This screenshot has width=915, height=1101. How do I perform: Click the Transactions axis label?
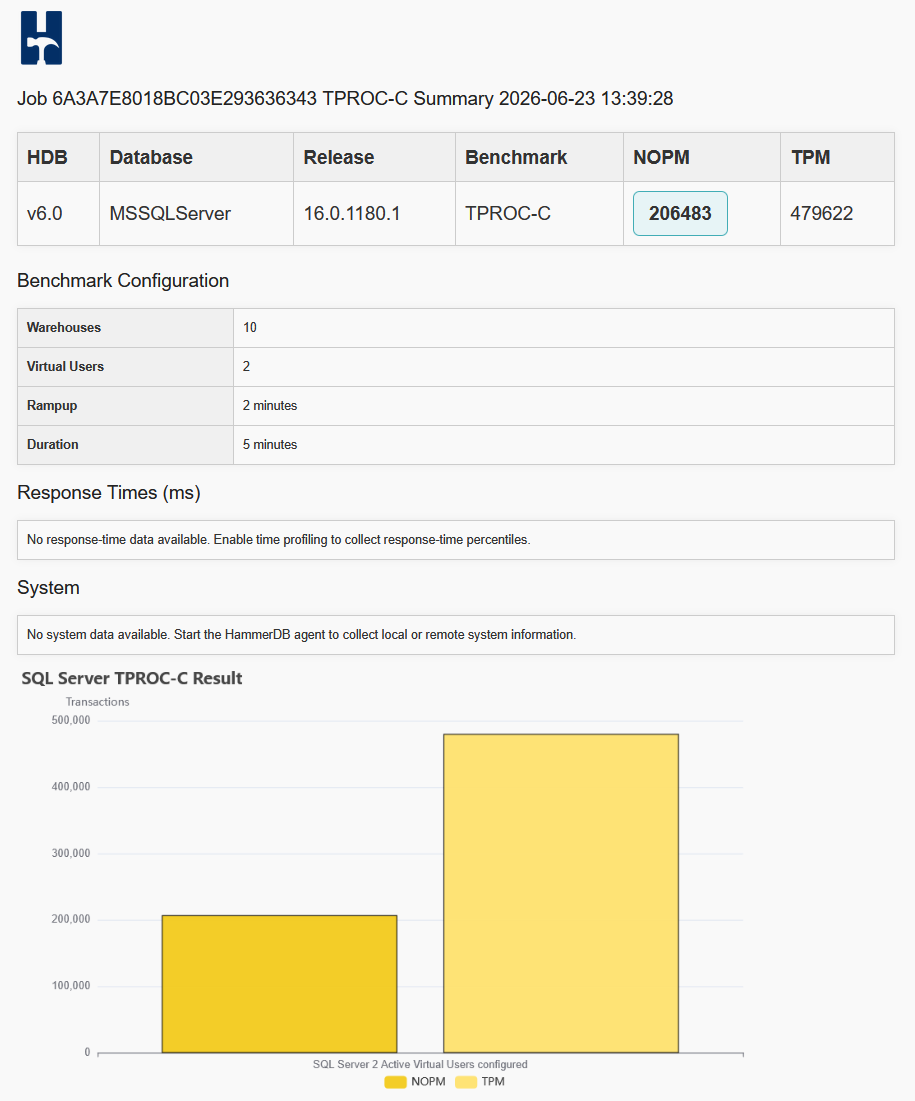[x=98, y=702]
